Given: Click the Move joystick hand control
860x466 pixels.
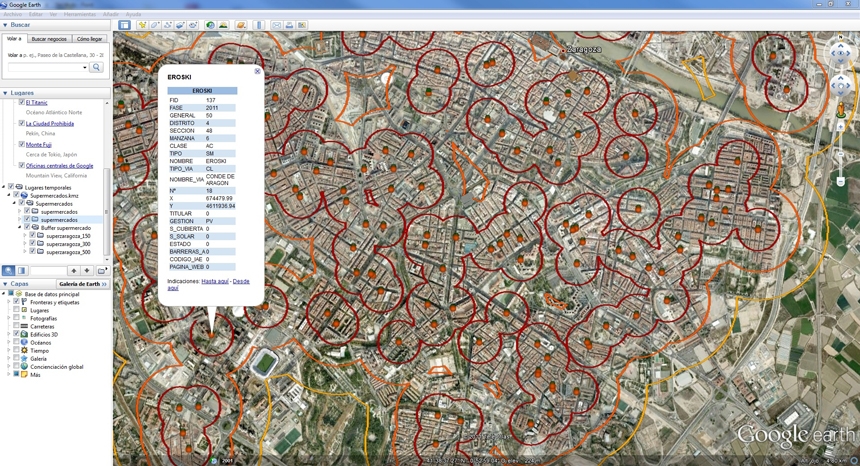Looking at the screenshot, I should click(840, 86).
